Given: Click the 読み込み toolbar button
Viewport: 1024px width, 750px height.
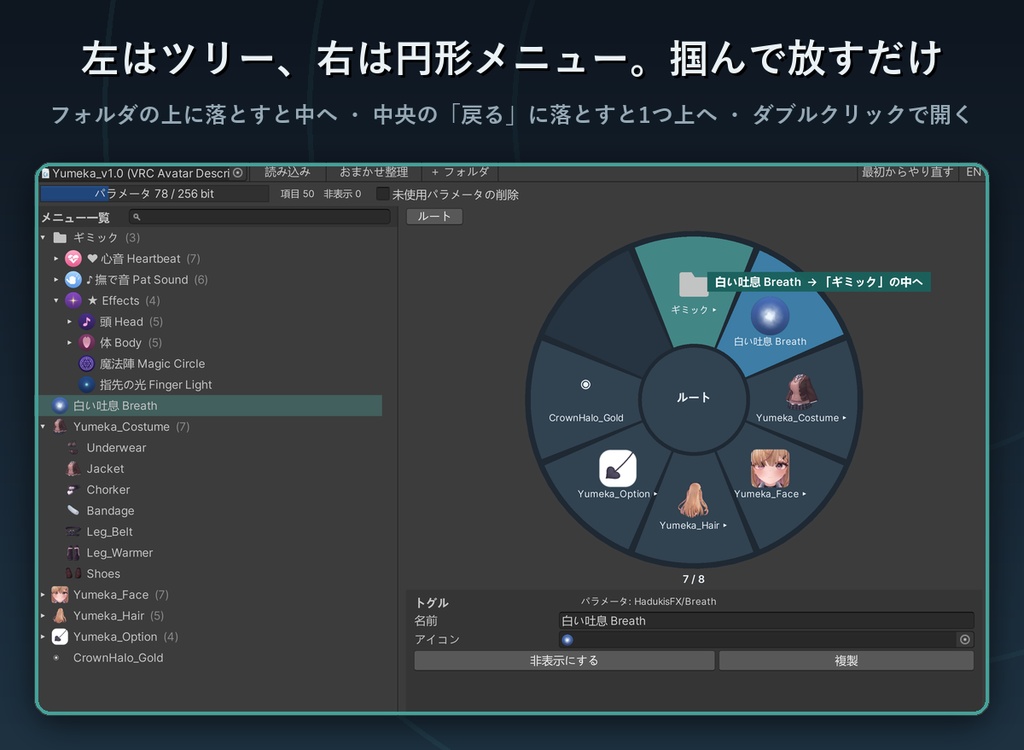Looking at the screenshot, I should (287, 172).
